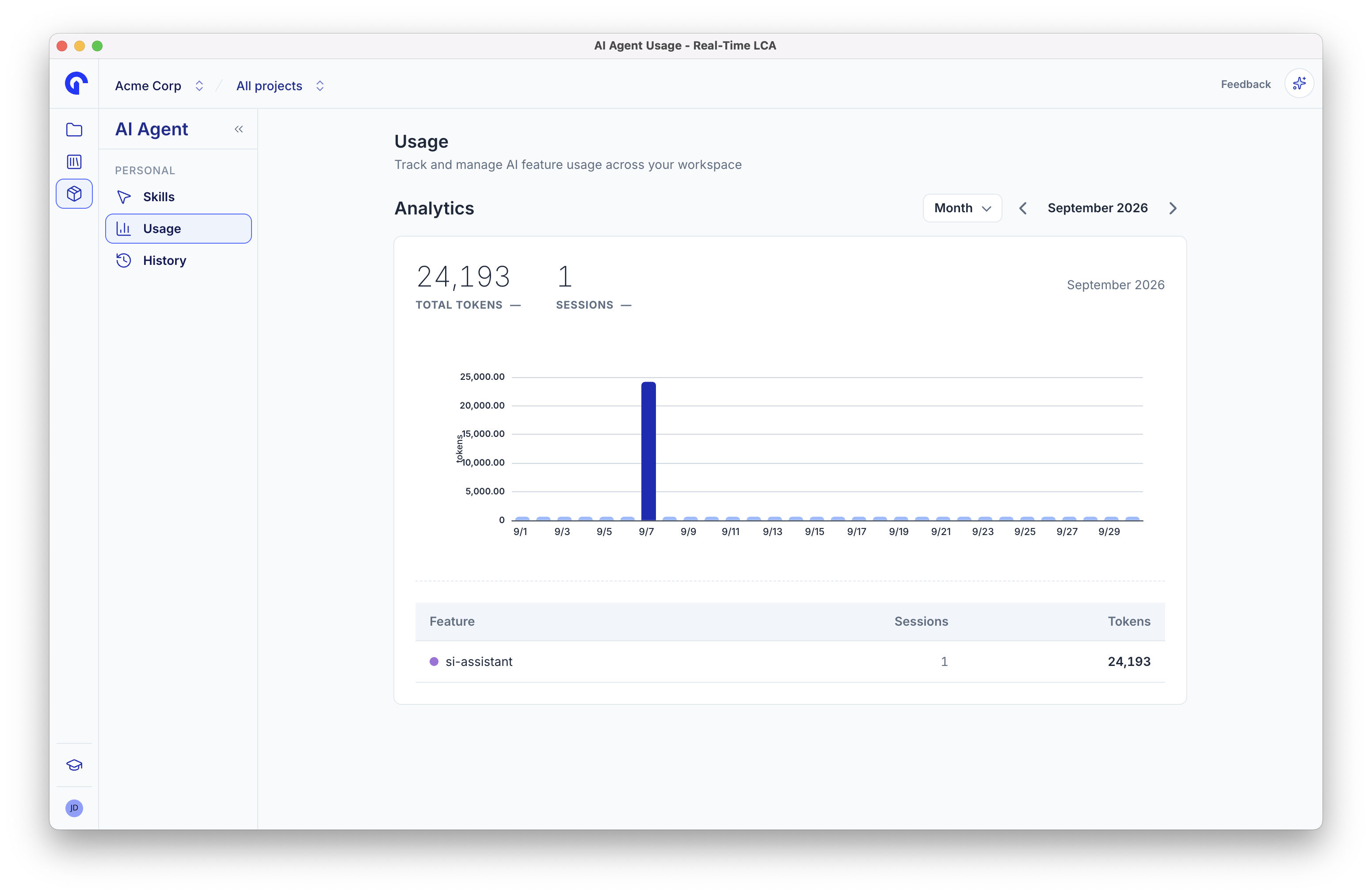Go to the next month
Image resolution: width=1372 pixels, height=895 pixels.
click(x=1173, y=208)
